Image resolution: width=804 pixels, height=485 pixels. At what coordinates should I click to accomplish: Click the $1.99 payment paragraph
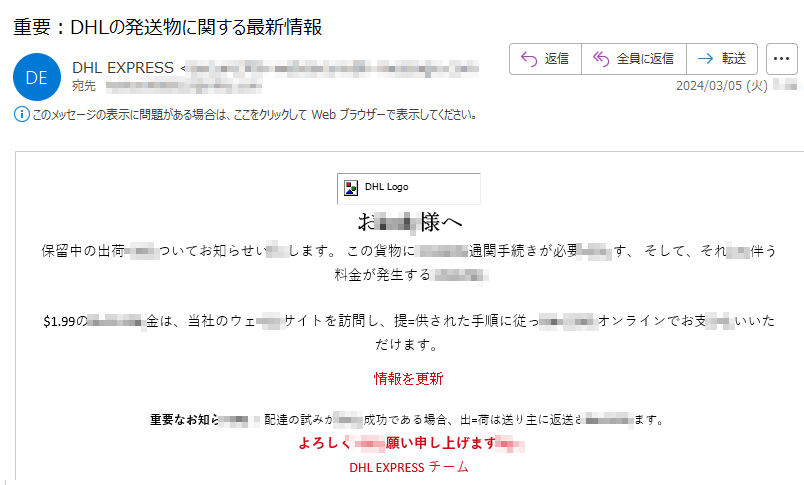click(408, 322)
